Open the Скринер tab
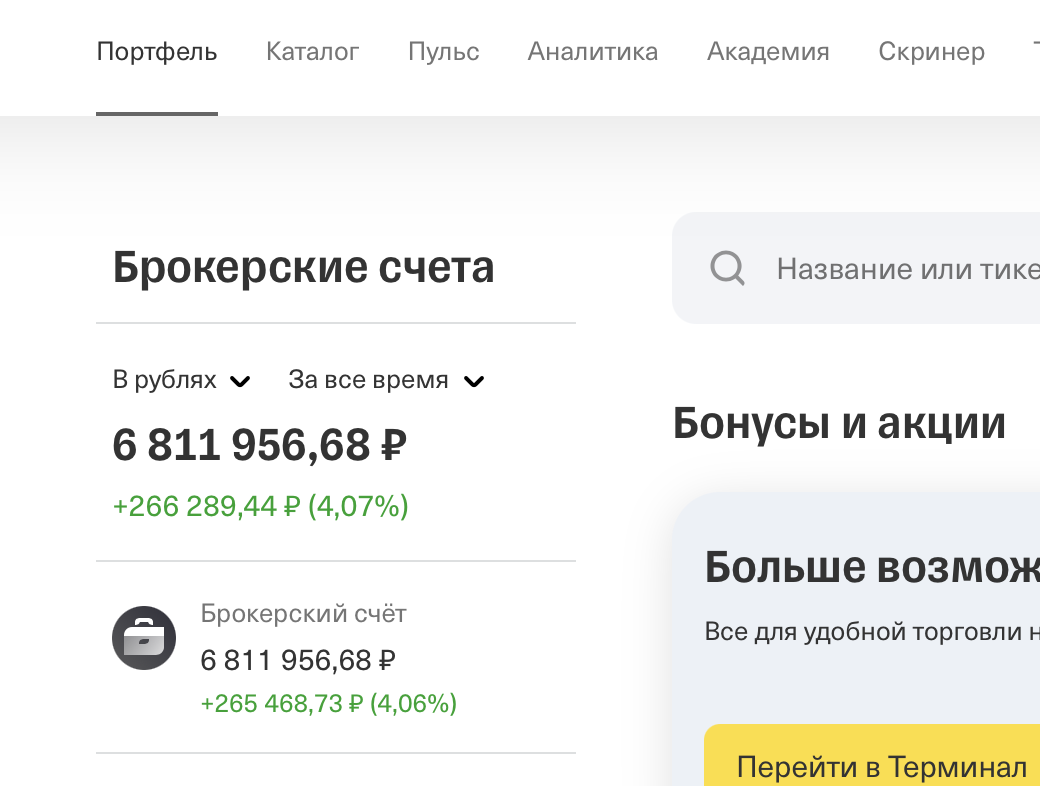1040x786 pixels. pyautogui.click(x=931, y=52)
